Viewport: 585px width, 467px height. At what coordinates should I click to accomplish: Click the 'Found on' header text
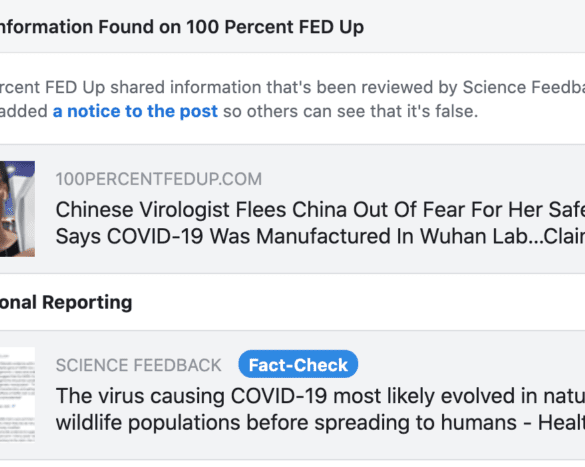(140, 27)
